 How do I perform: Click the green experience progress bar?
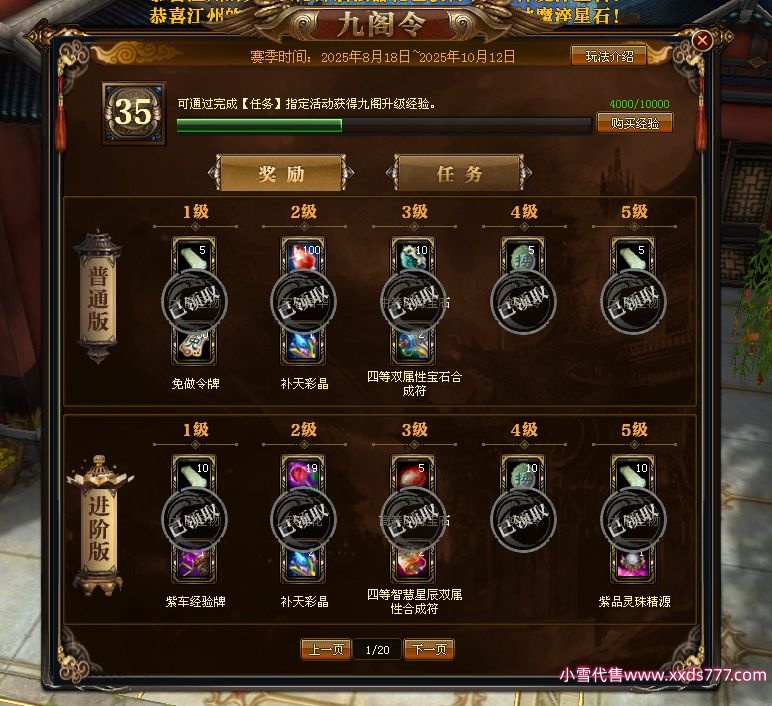384,126
